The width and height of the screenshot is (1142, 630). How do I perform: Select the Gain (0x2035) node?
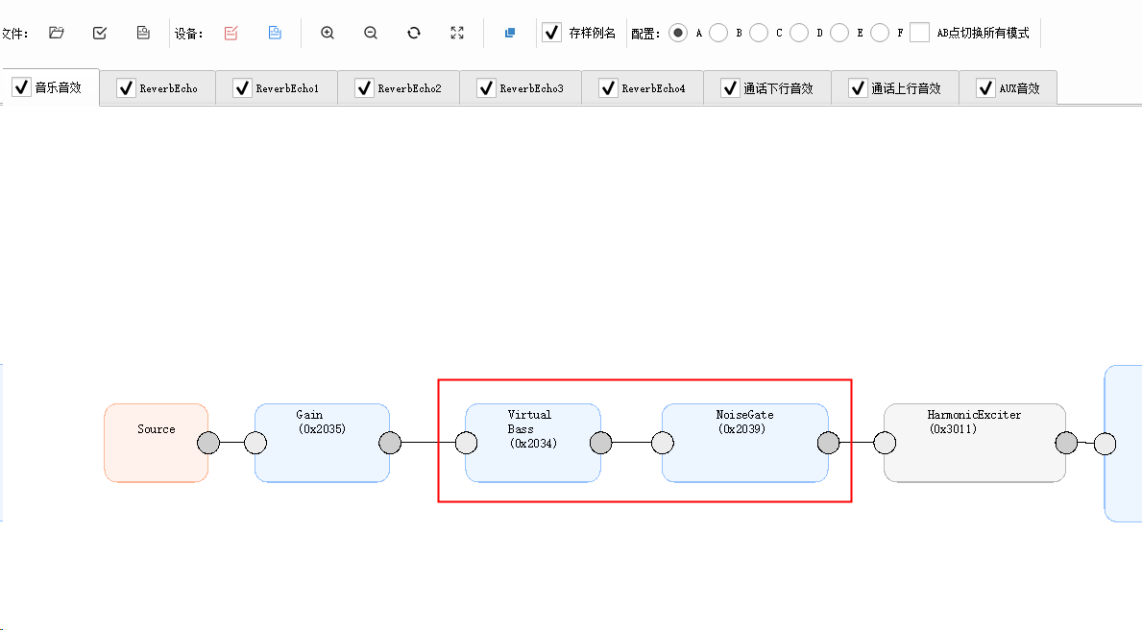[322, 443]
